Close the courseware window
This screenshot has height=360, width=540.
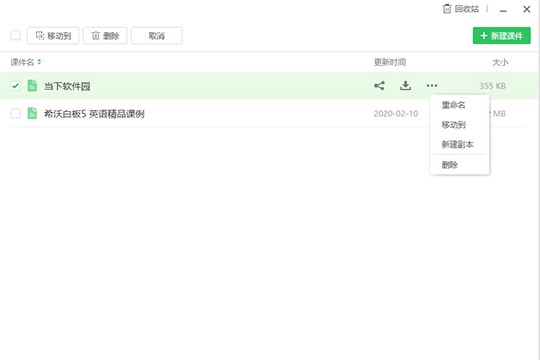pos(526,9)
